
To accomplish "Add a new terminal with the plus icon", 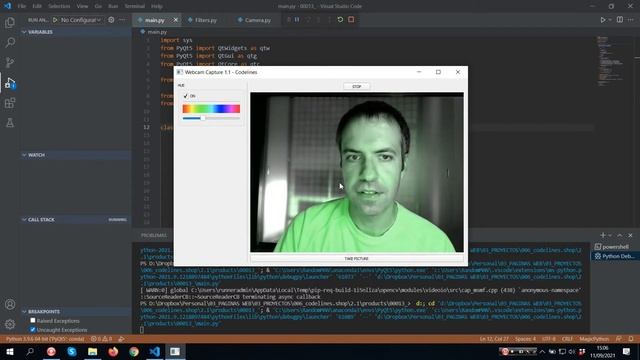I will click(x=602, y=235).
